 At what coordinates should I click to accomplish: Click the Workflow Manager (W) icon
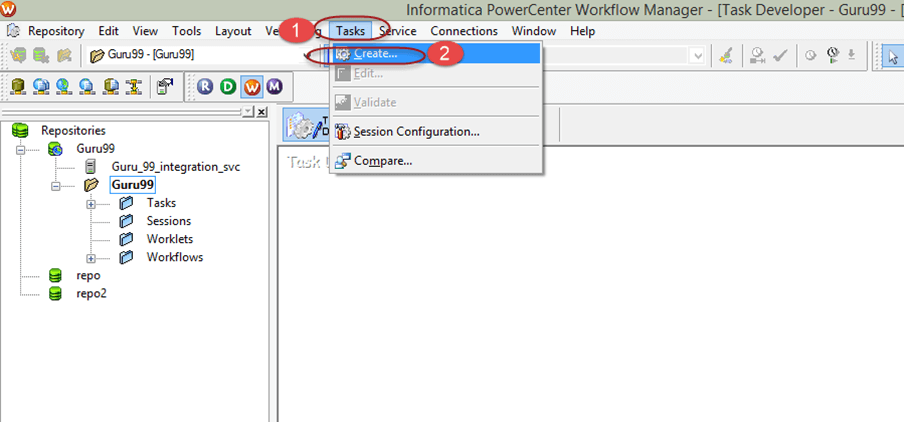pos(251,86)
